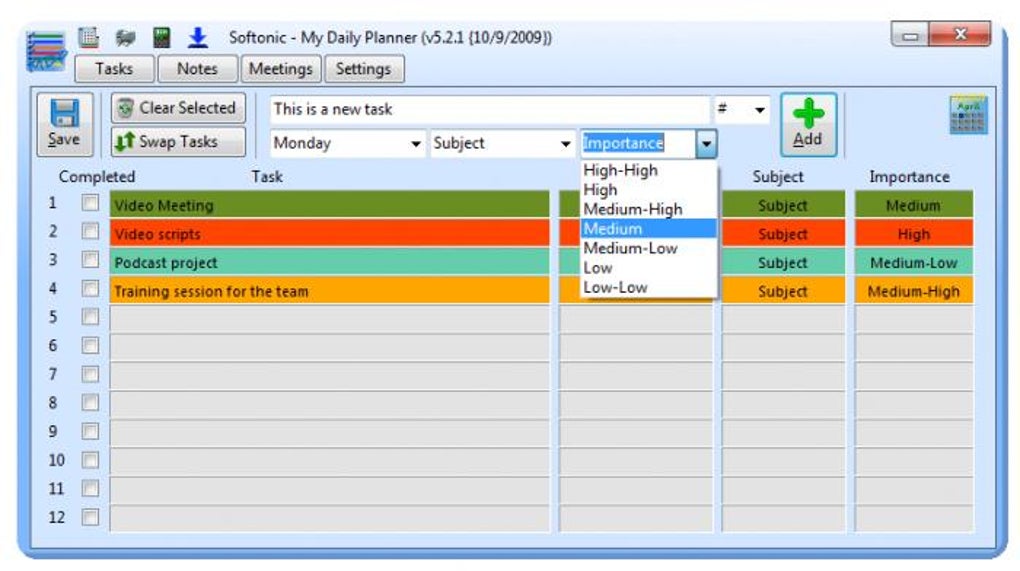This screenshot has height=571, width=1020.
Task: Check the Completed box for row 3
Action: (90, 260)
